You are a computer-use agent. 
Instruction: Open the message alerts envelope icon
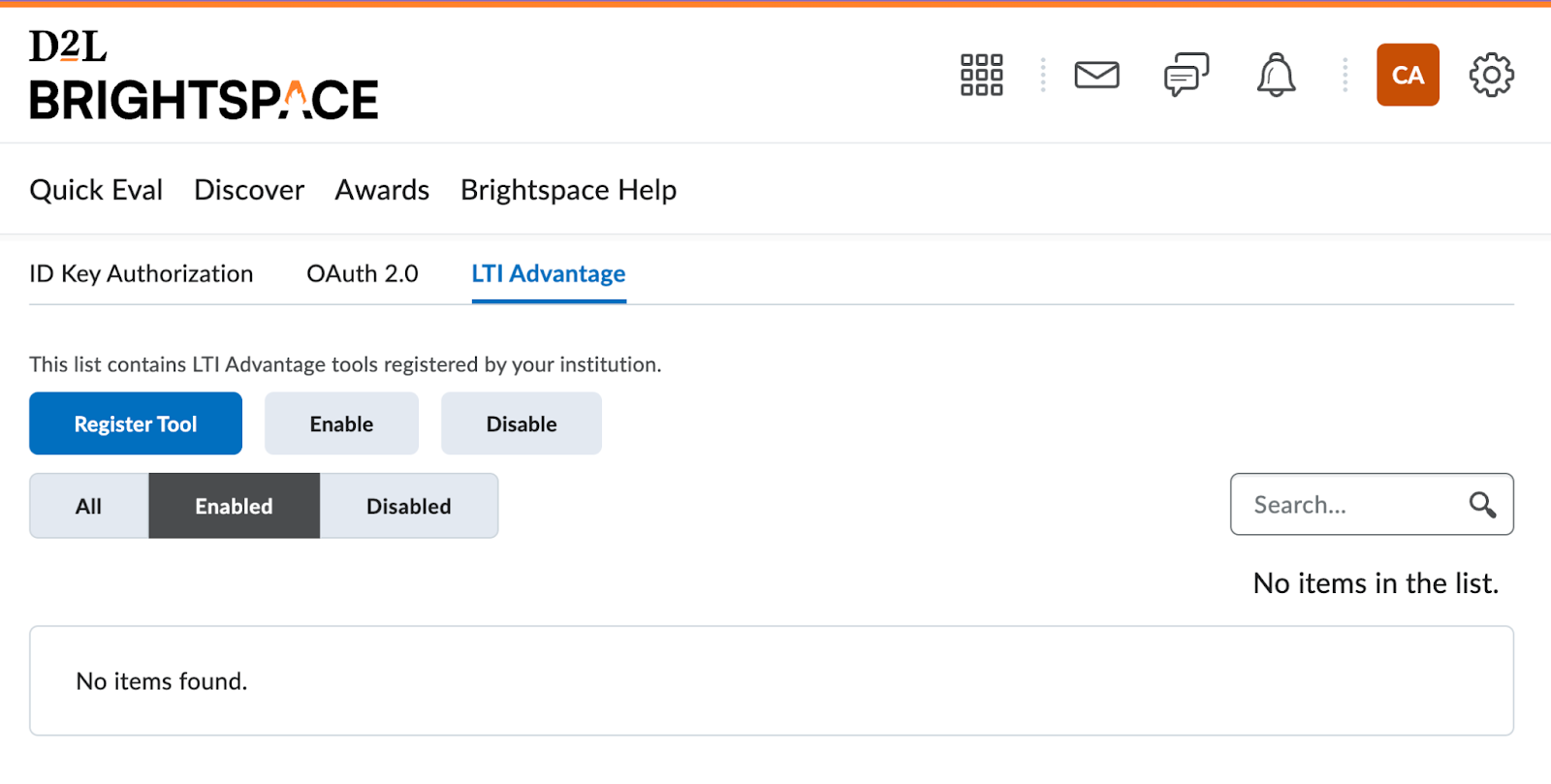[x=1096, y=75]
